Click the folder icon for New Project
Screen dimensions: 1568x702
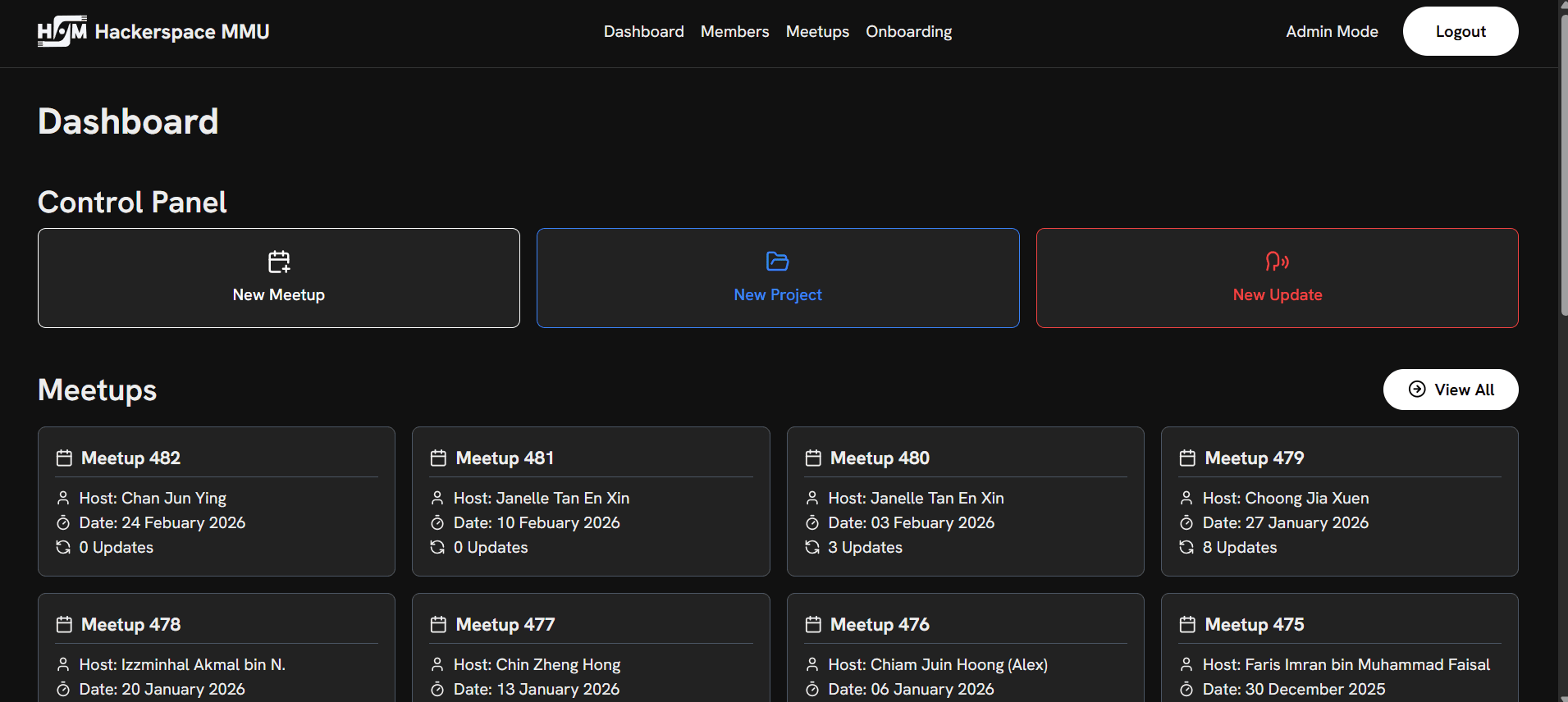click(x=777, y=262)
